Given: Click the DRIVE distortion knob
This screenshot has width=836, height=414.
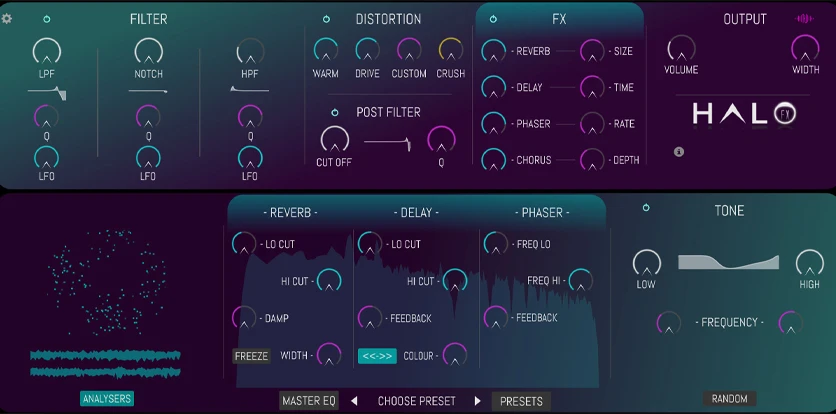Looking at the screenshot, I should point(367,50).
